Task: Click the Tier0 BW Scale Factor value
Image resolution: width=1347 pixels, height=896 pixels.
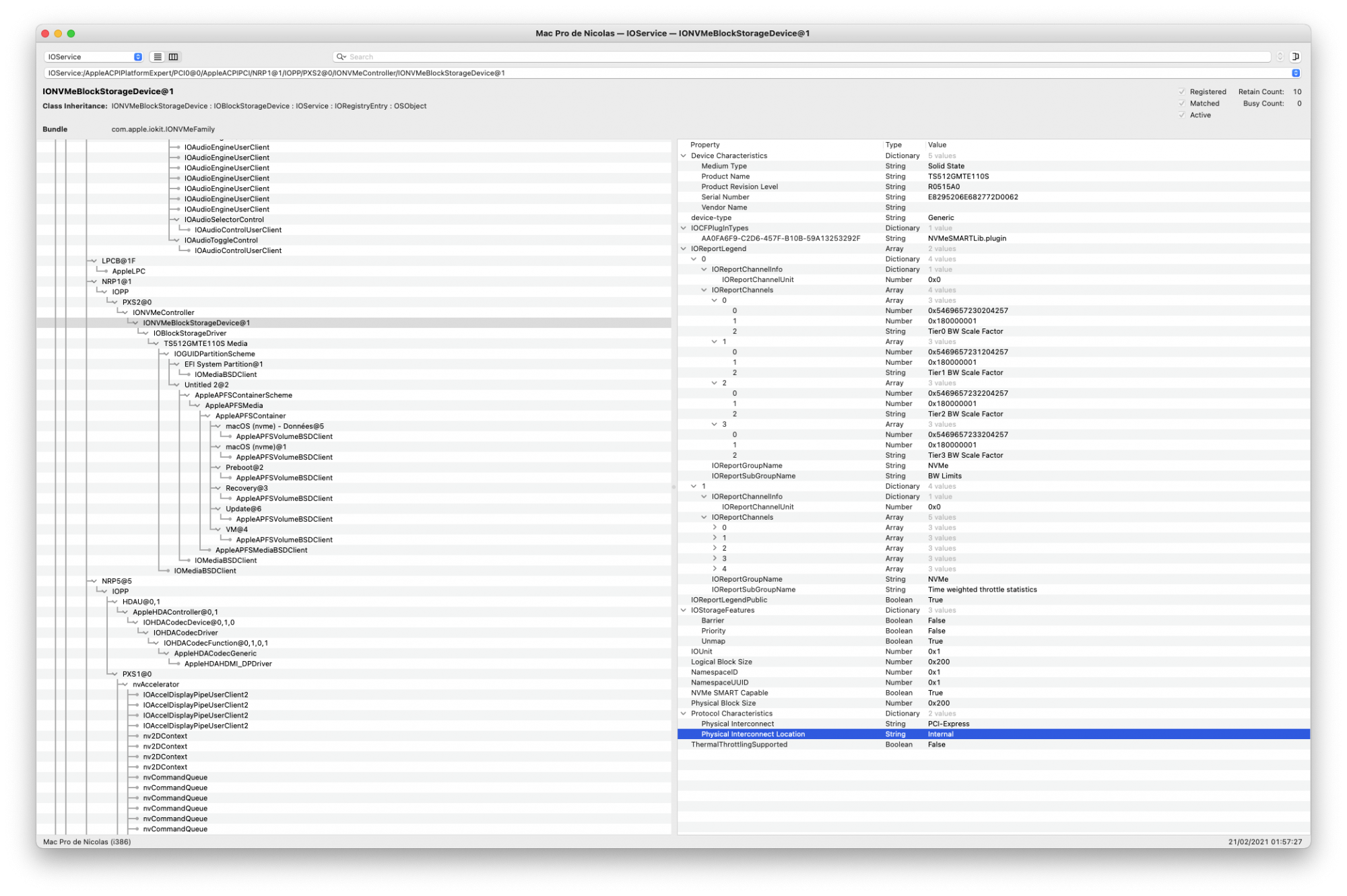Action: click(965, 332)
